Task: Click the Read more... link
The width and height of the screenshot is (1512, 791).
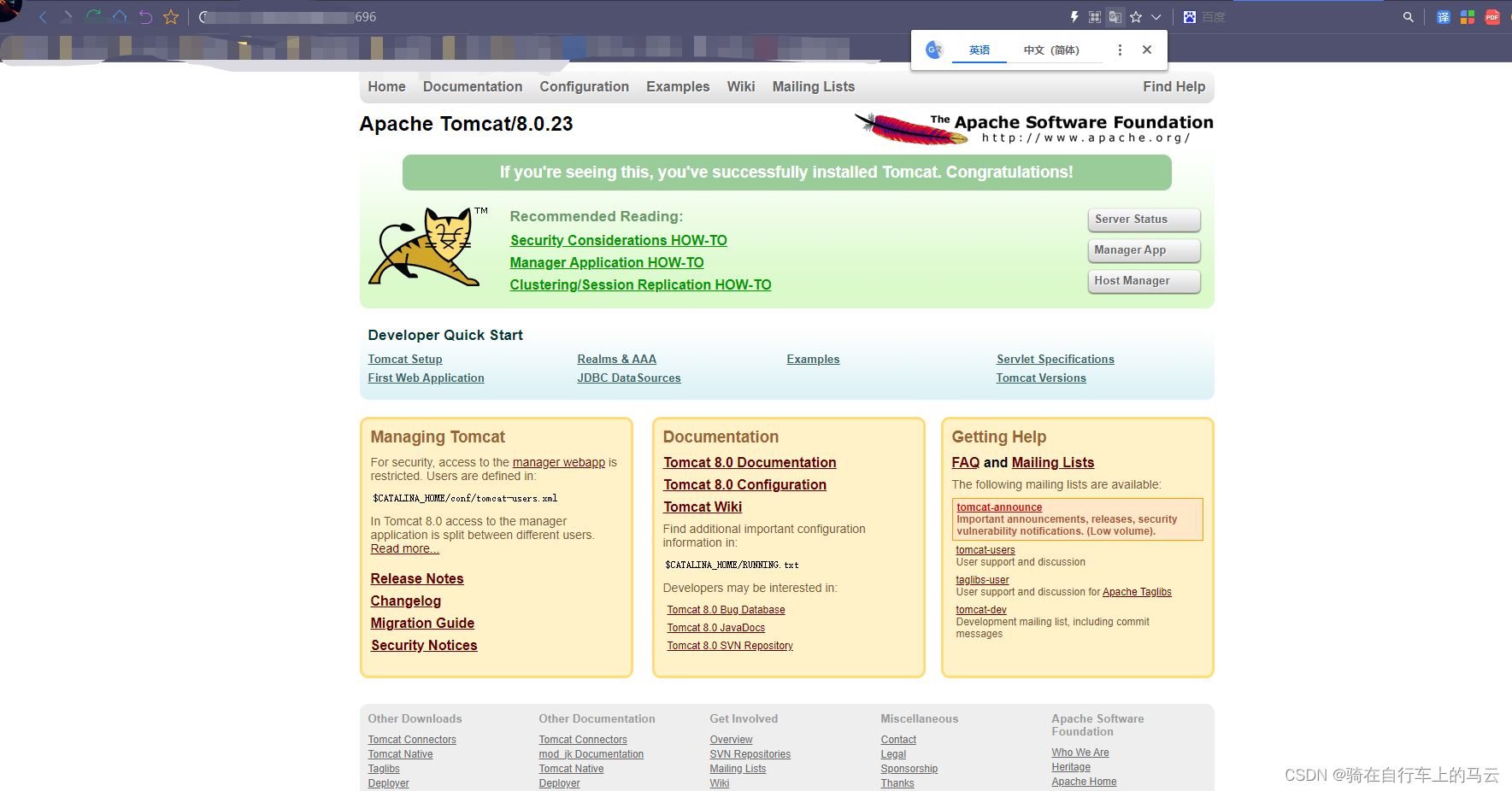Action: 405,548
